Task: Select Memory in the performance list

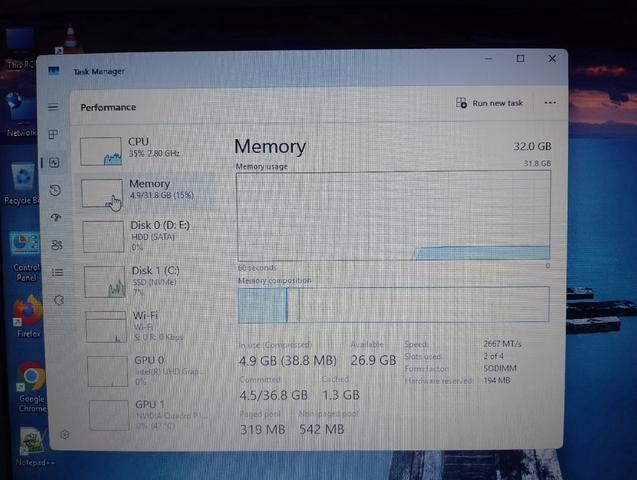Action: click(148, 193)
